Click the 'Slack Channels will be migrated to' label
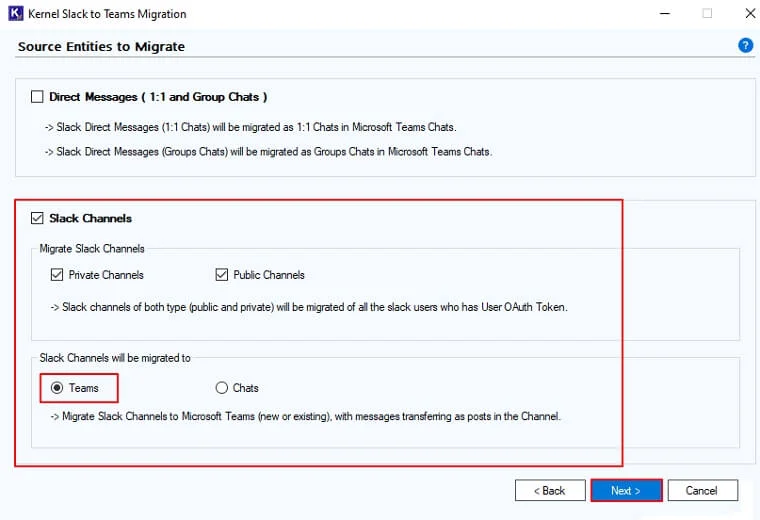The width and height of the screenshot is (760, 520). [x=115, y=358]
